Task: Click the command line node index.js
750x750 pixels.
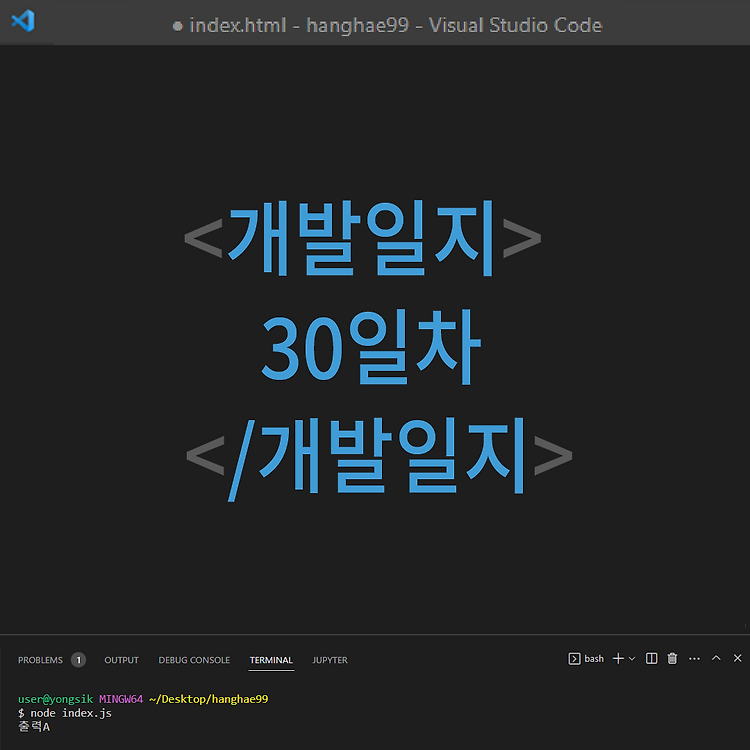Action: pos(71,713)
